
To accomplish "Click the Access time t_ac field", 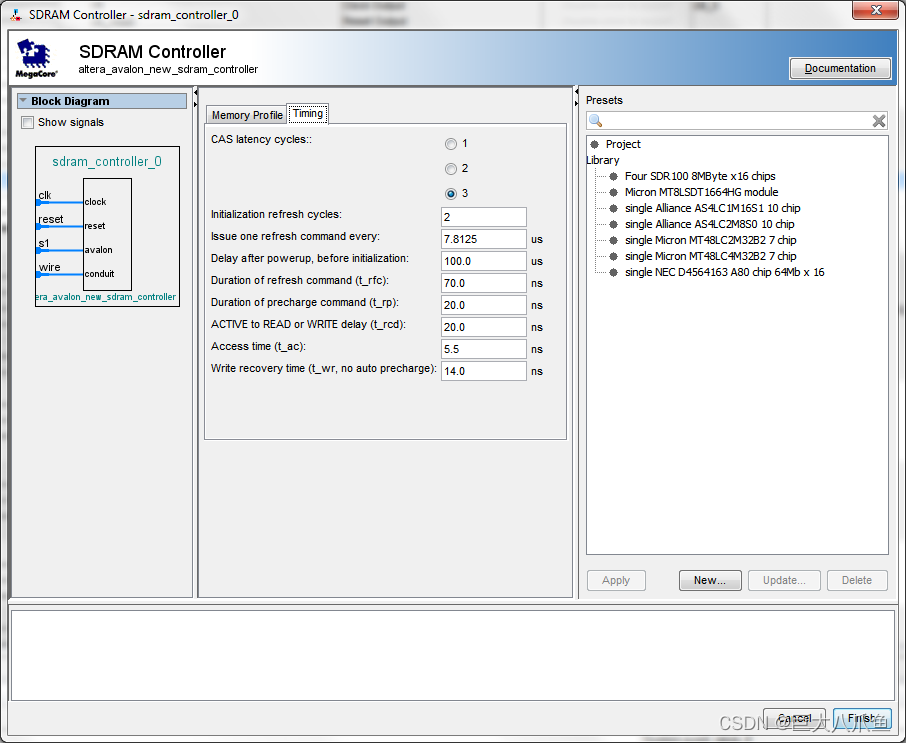I will click(484, 349).
